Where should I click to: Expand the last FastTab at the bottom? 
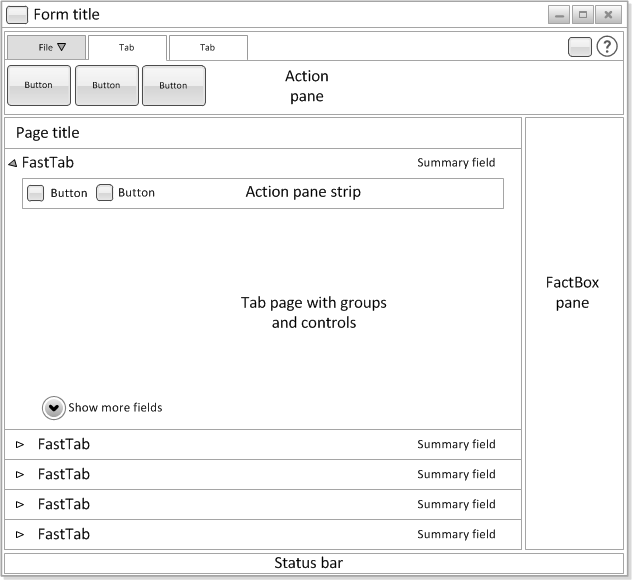(x=20, y=534)
